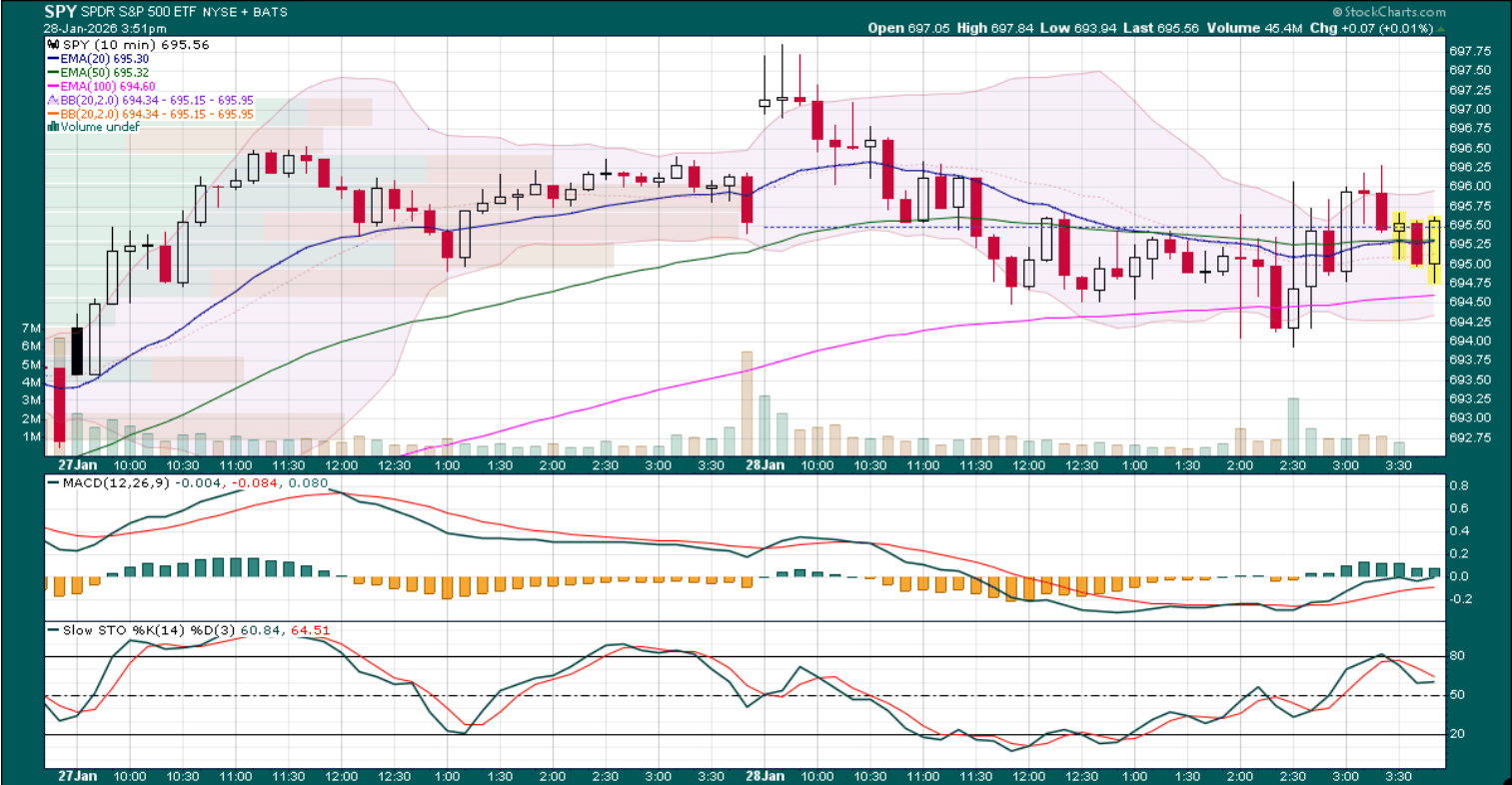Click the 27Jan date label under the stochastic panel
Viewport: 1512px width, 785px height.
click(77, 776)
